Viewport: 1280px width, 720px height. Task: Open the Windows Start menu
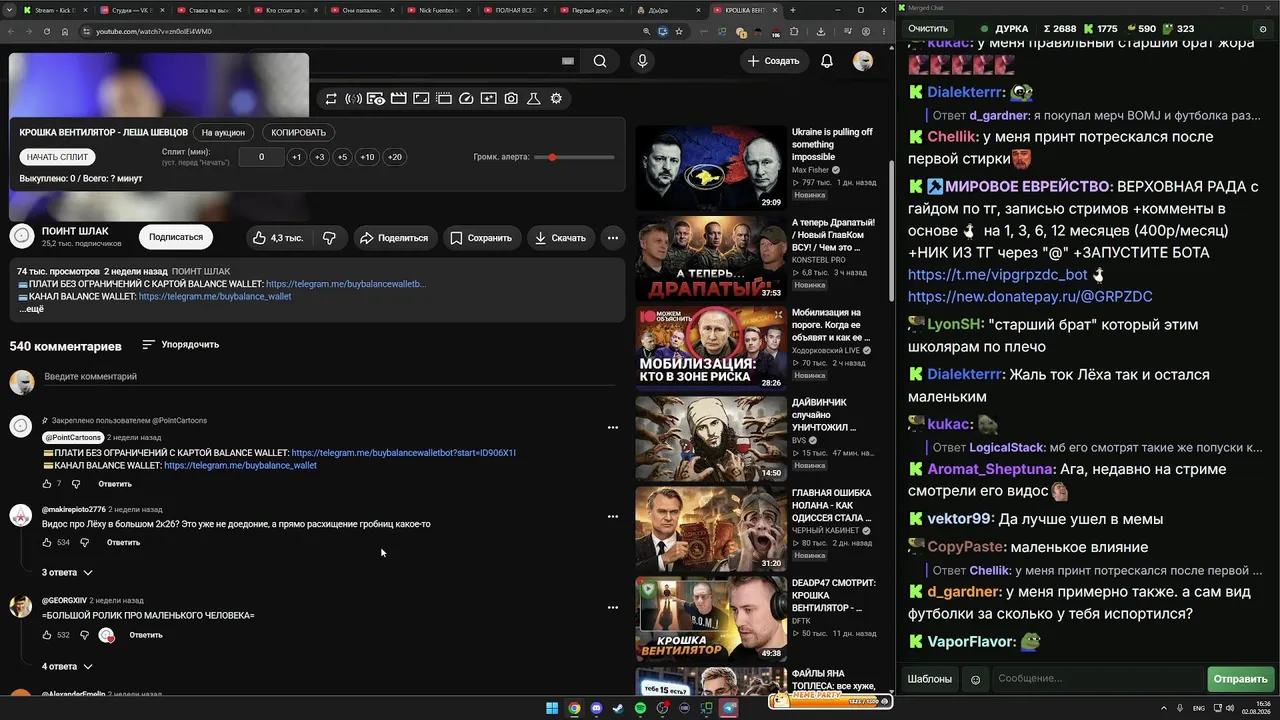[552, 708]
